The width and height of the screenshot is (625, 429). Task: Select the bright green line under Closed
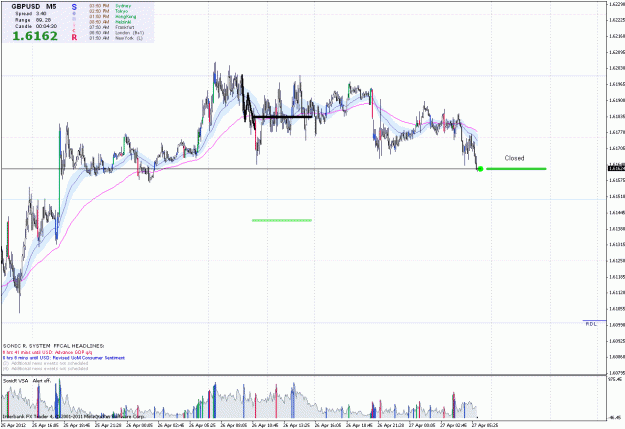[516, 169]
